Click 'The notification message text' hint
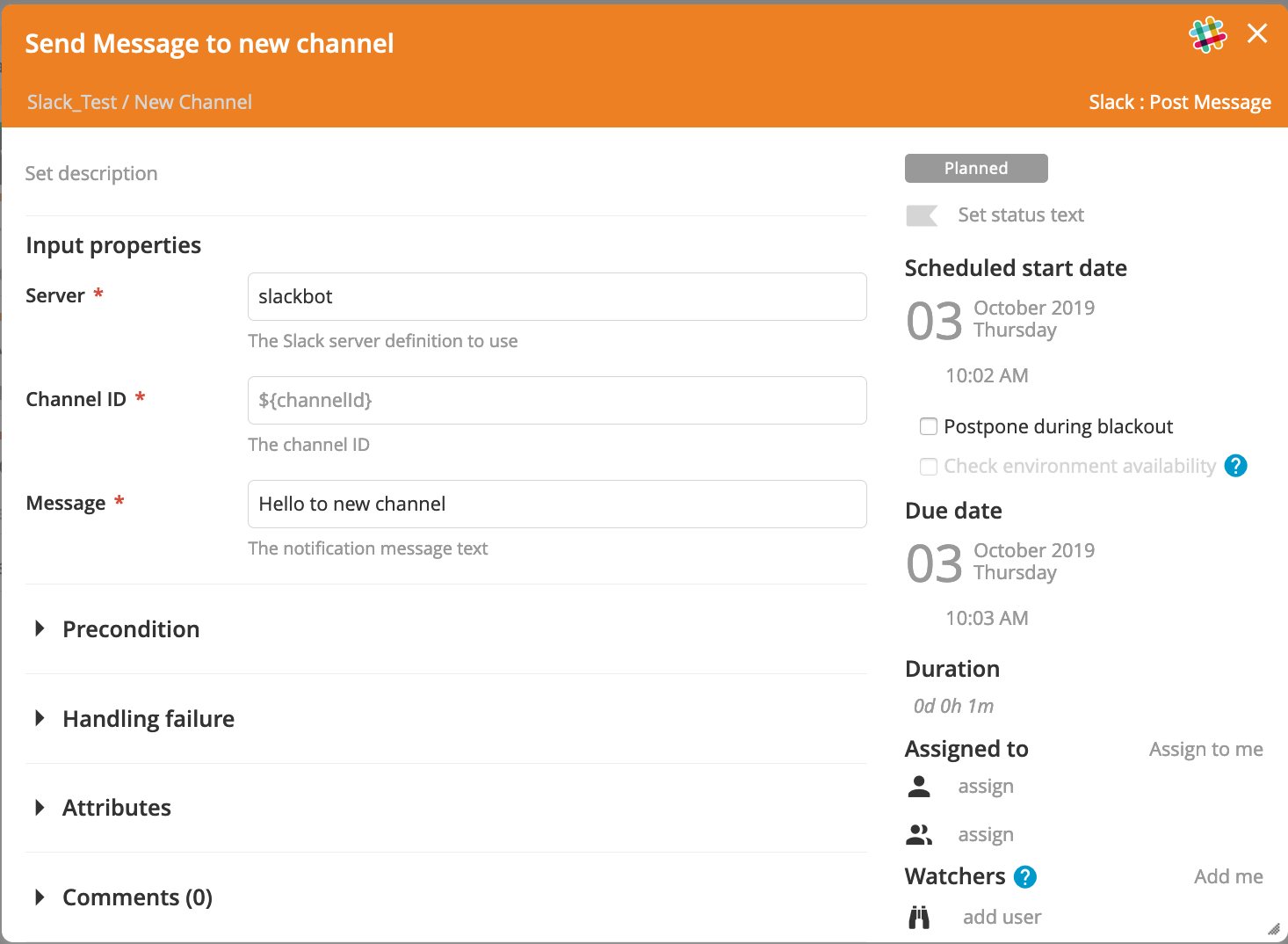The width and height of the screenshot is (1288, 944). pos(368,548)
